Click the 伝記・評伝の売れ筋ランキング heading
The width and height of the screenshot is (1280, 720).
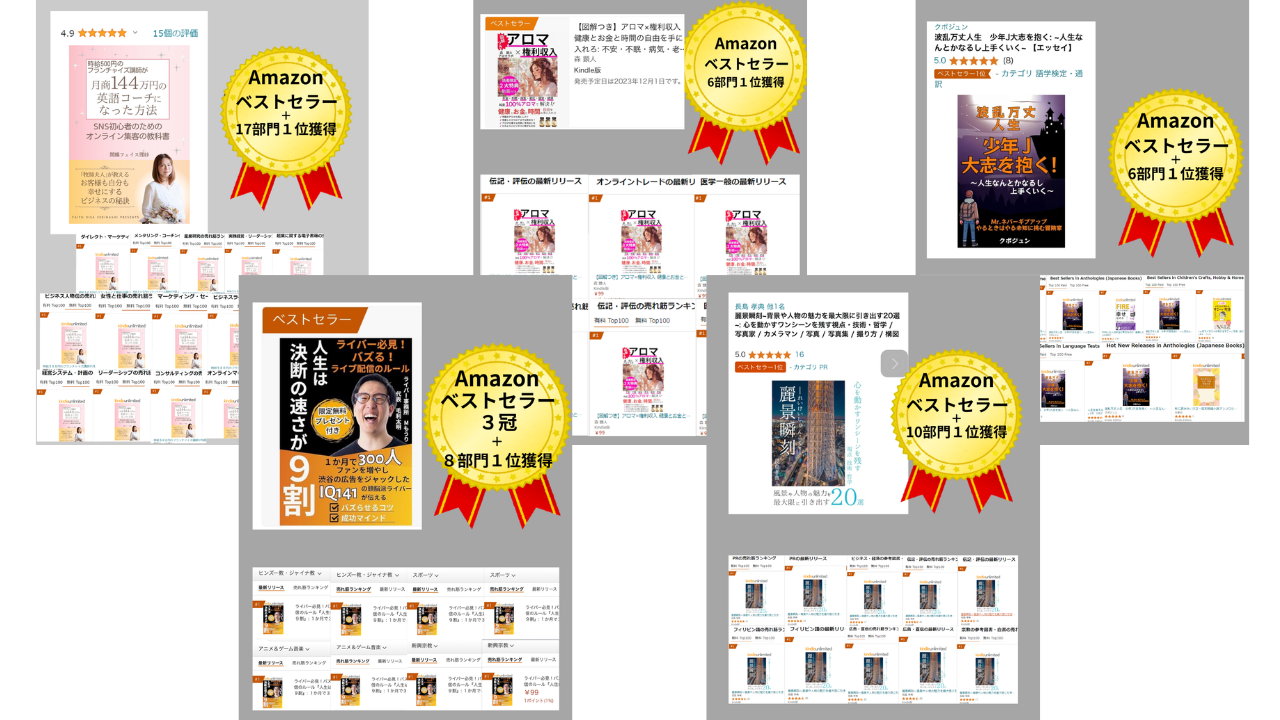[x=645, y=307]
